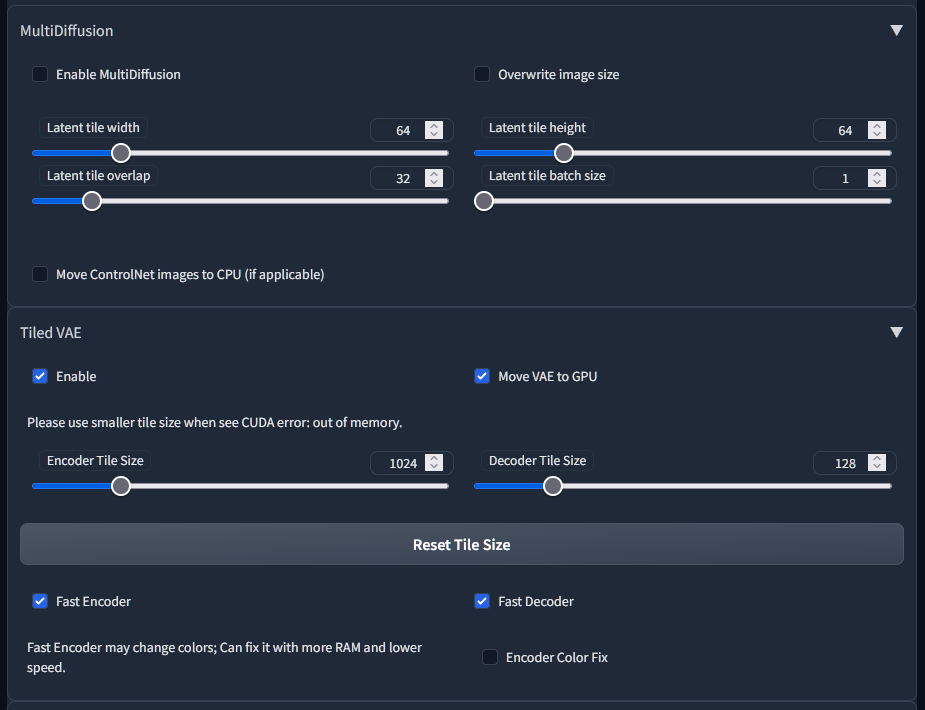
Task: Select the Encoder Tile Size number field
Action: pos(405,462)
